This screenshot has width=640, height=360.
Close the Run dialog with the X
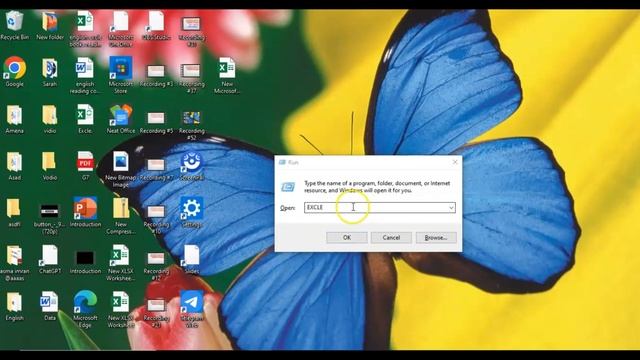(x=455, y=162)
